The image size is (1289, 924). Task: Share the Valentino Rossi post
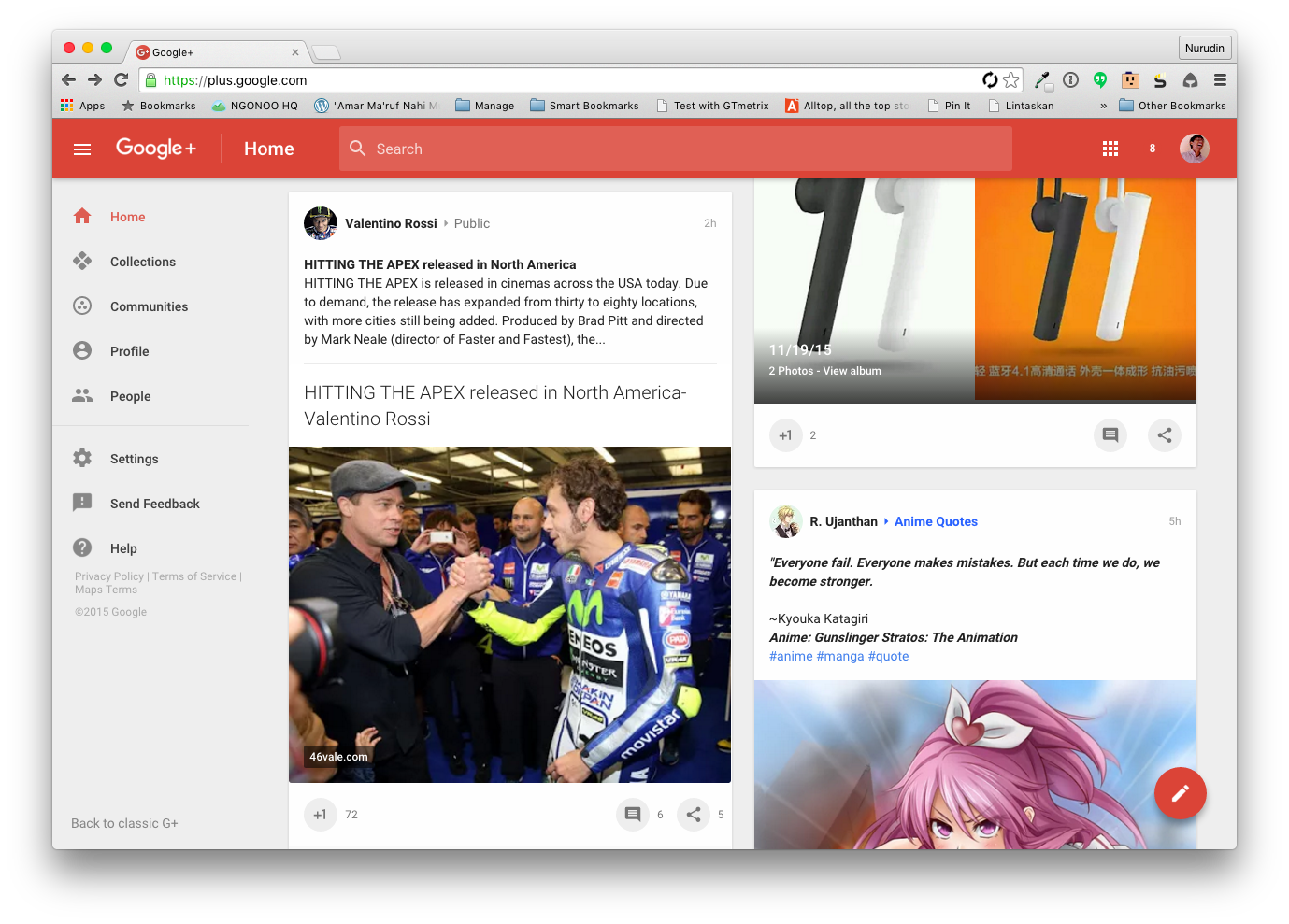click(694, 815)
